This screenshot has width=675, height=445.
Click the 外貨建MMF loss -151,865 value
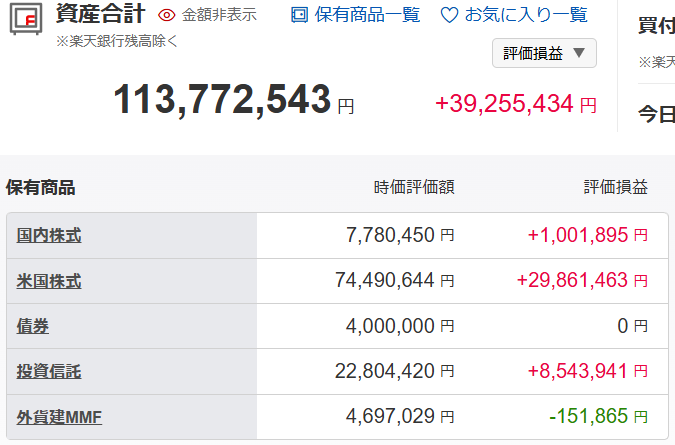588,417
